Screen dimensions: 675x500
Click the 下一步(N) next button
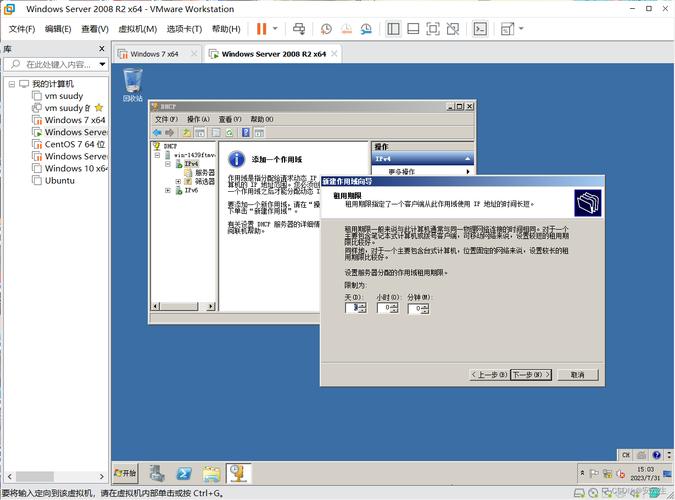click(531, 375)
